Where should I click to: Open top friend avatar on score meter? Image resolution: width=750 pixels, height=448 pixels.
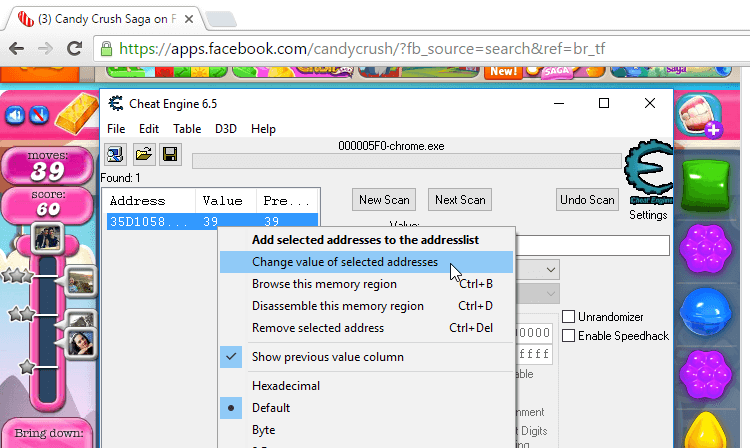(x=48, y=238)
